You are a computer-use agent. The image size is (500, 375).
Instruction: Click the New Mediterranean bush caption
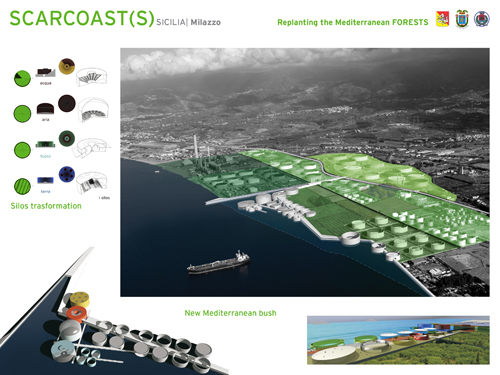(x=230, y=313)
